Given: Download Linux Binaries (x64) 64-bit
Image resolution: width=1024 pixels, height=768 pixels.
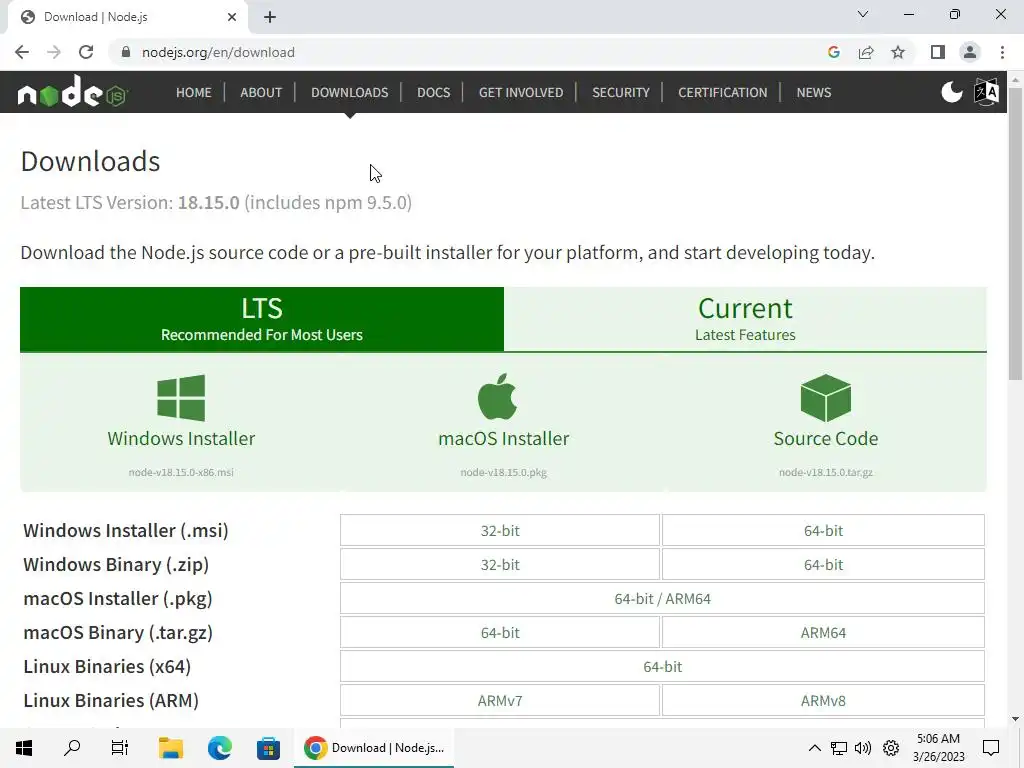Looking at the screenshot, I should click(x=662, y=666).
